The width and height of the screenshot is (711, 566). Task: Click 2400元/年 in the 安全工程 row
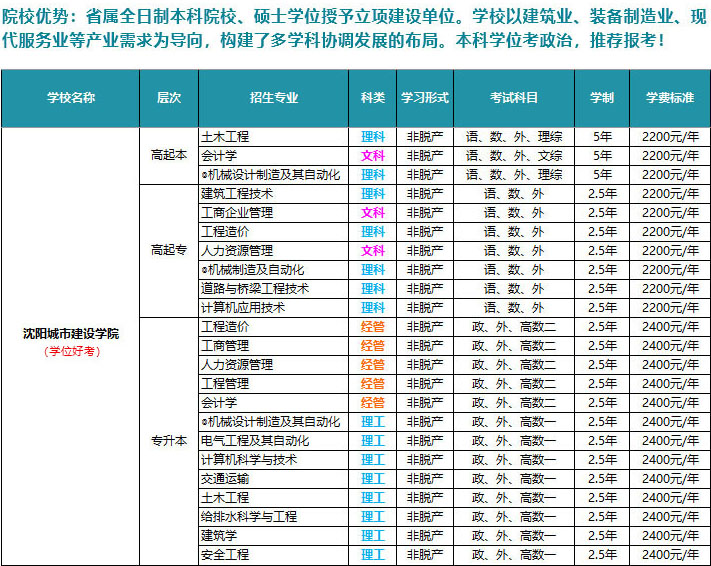670,555
